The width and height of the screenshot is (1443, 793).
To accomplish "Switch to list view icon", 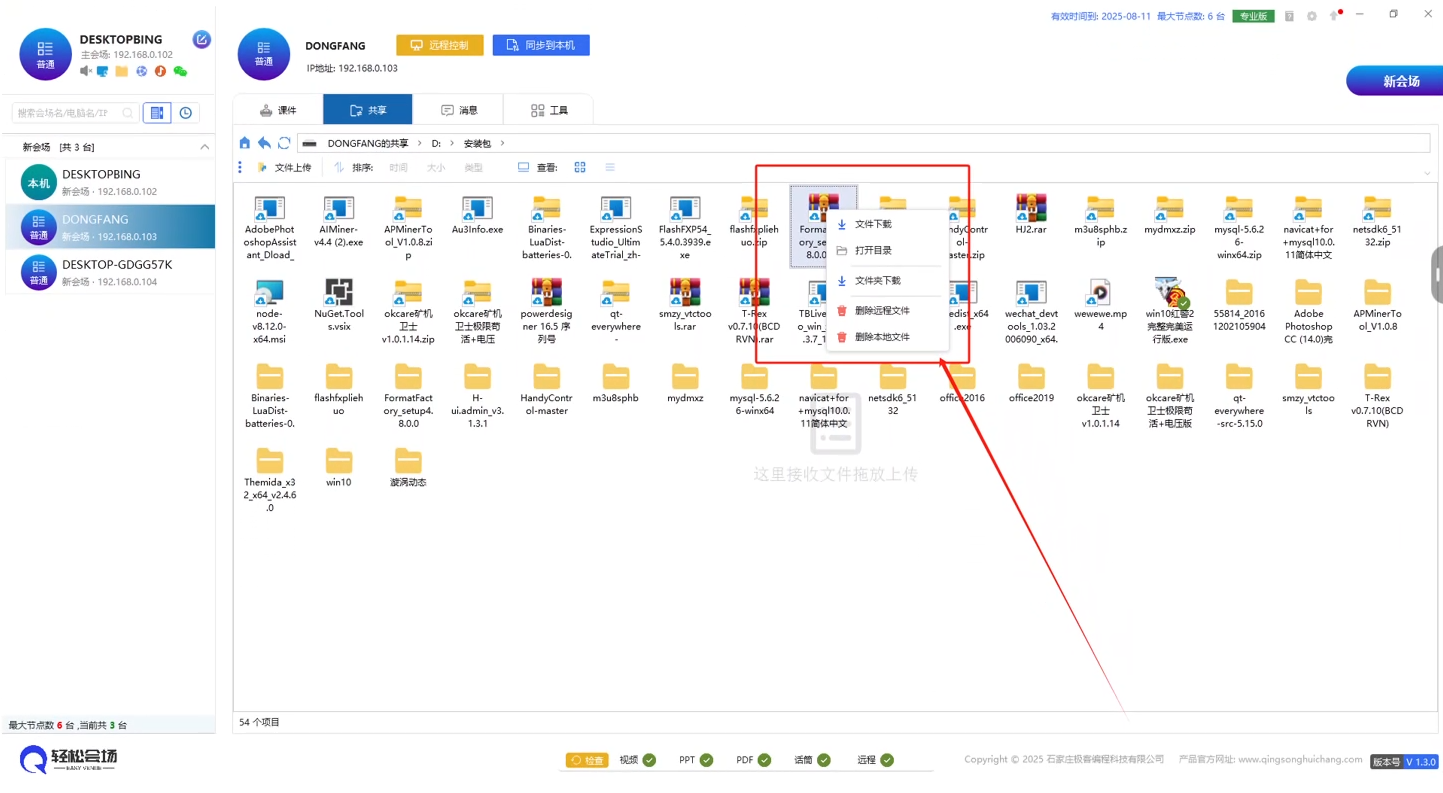I will (610, 168).
